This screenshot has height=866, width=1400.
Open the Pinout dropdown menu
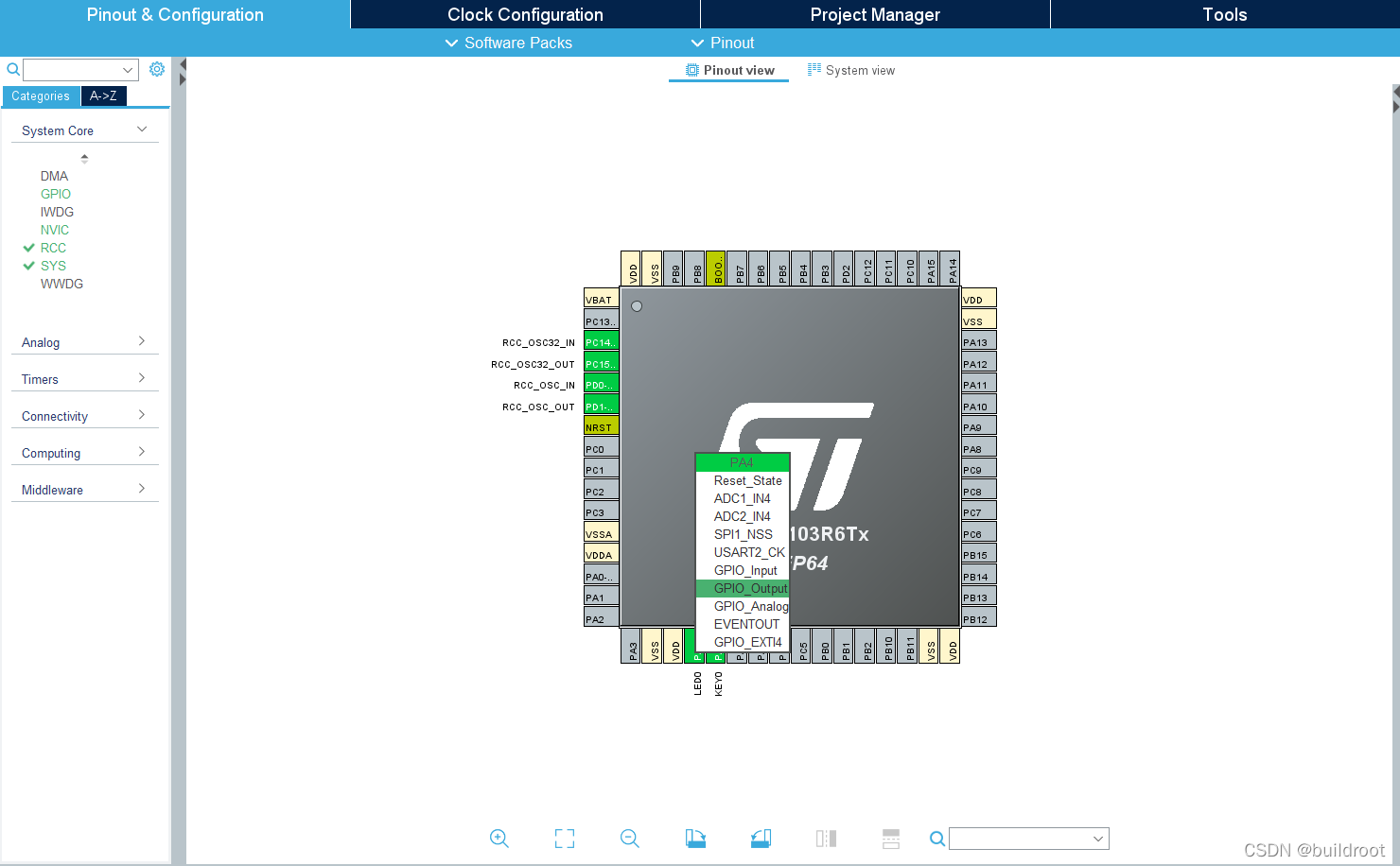coord(723,43)
